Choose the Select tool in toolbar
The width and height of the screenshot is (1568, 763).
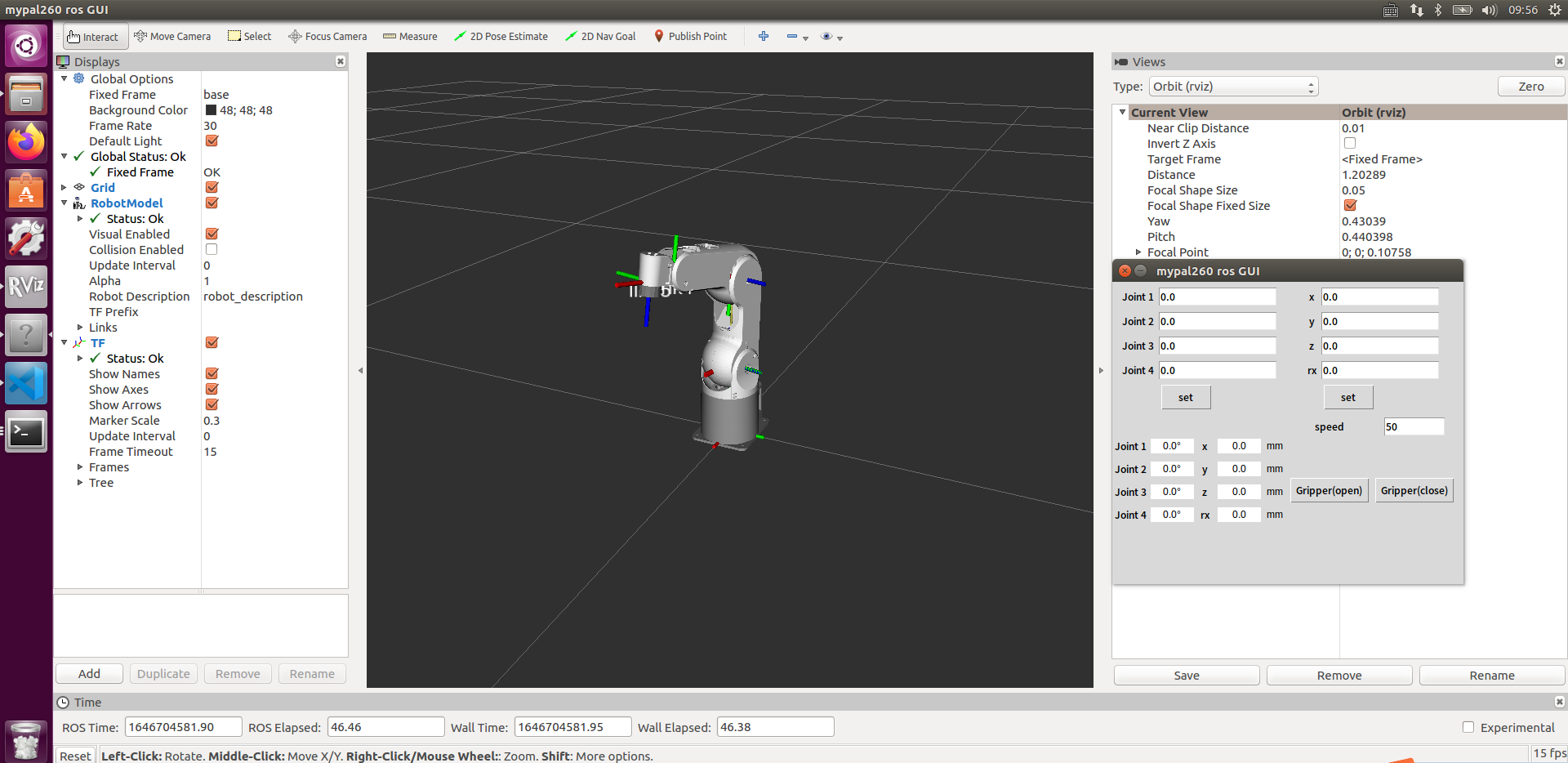[x=250, y=37]
